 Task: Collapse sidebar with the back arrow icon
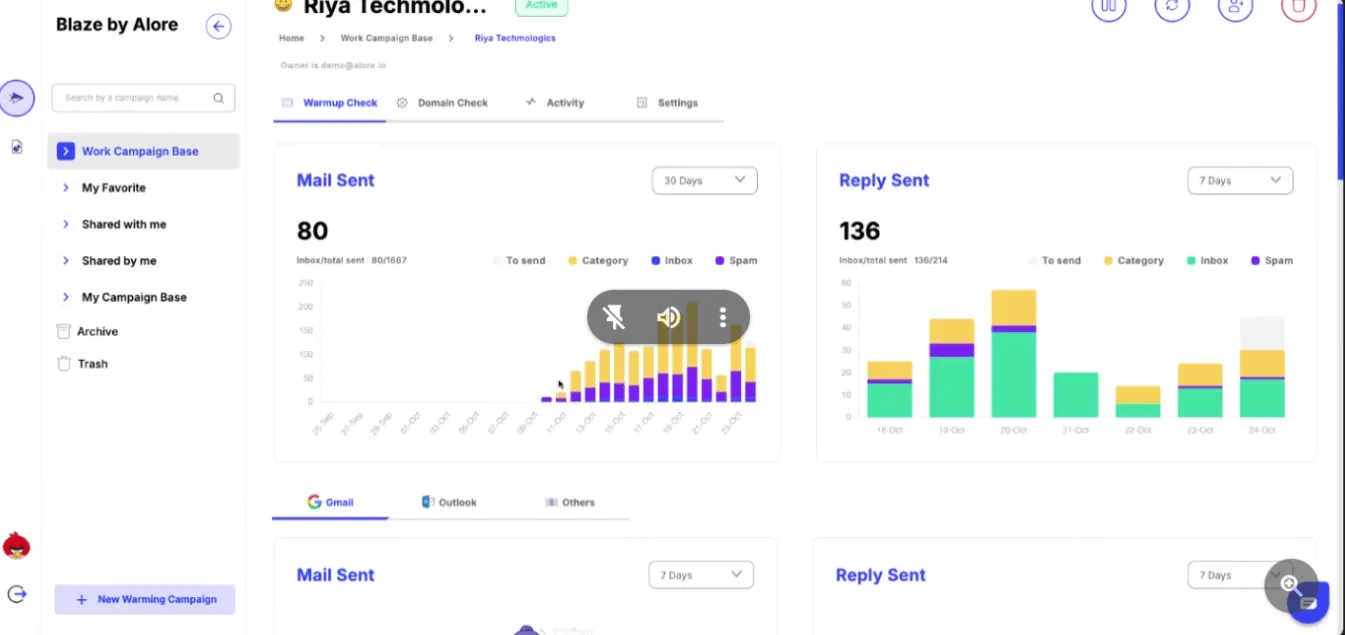(x=219, y=26)
